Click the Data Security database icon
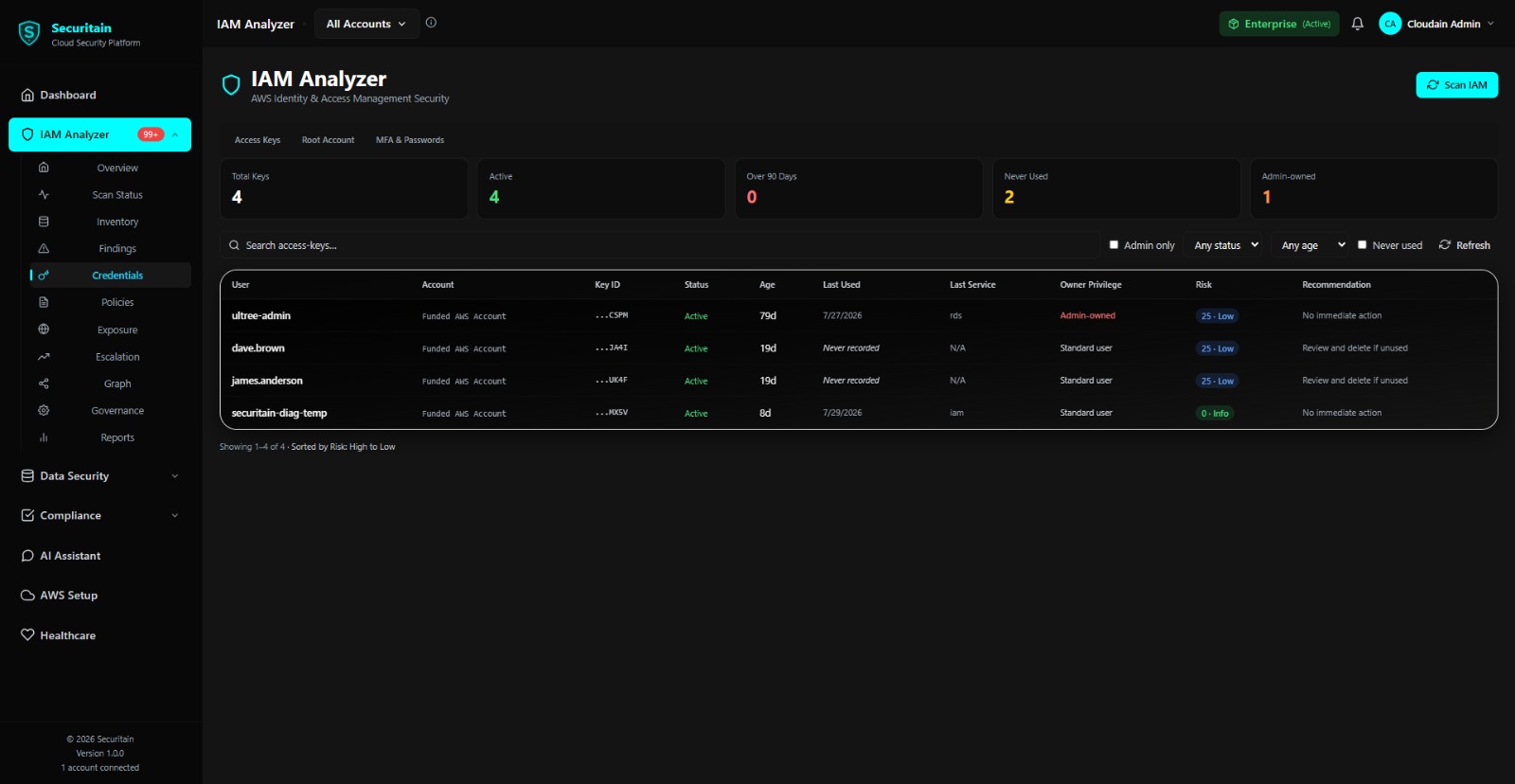Screen dimensions: 1515x784 (27, 476)
